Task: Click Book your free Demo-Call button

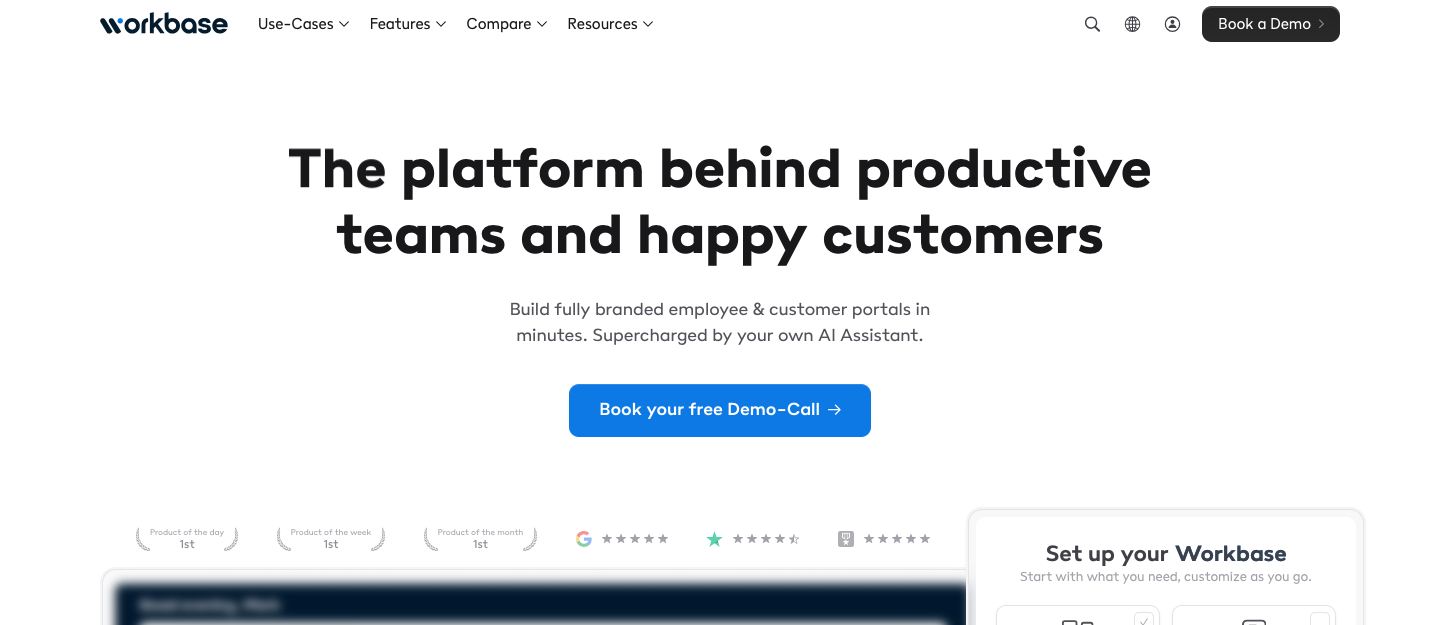Action: (x=720, y=410)
